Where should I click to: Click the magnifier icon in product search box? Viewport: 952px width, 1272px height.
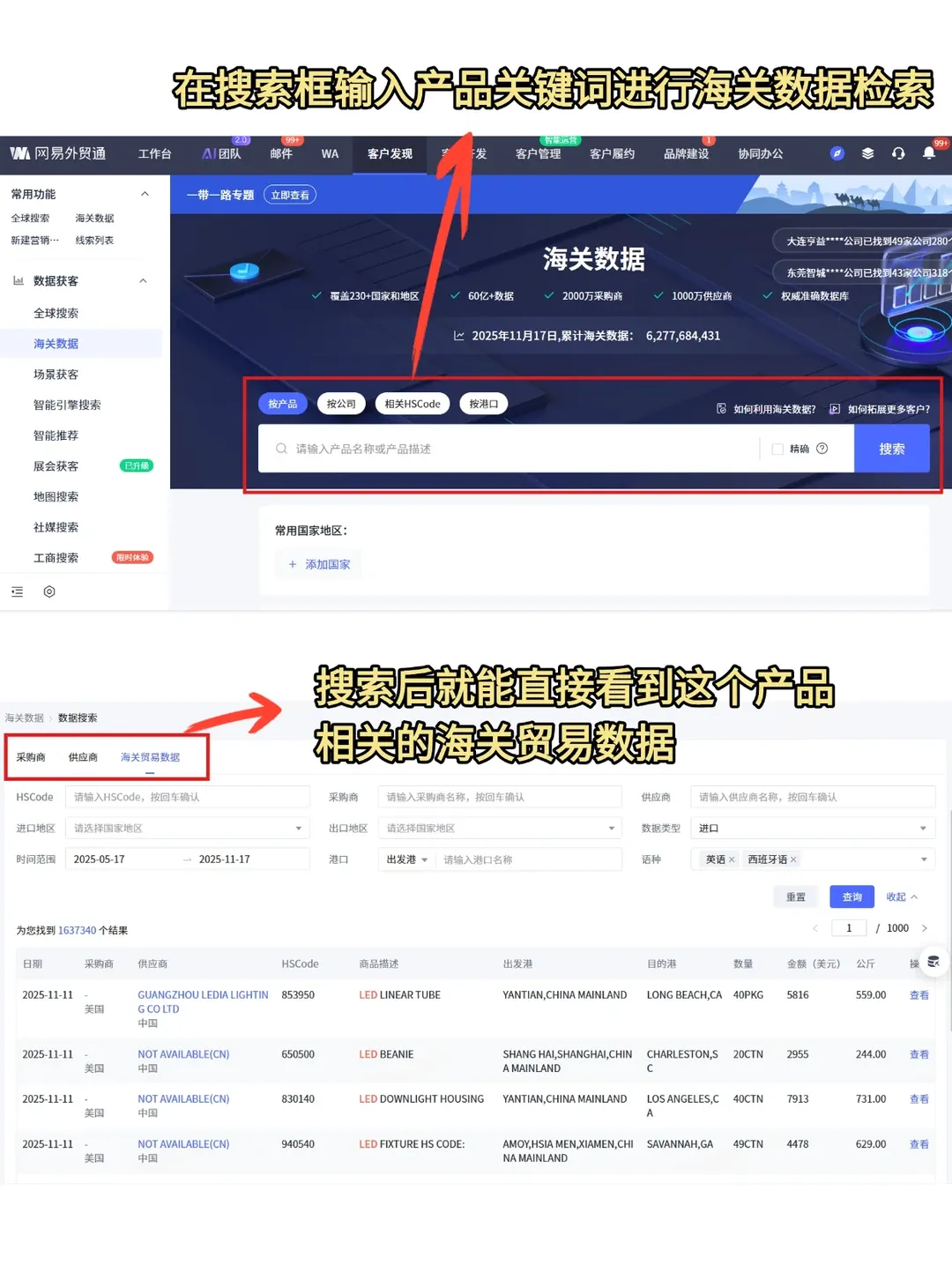(x=279, y=449)
